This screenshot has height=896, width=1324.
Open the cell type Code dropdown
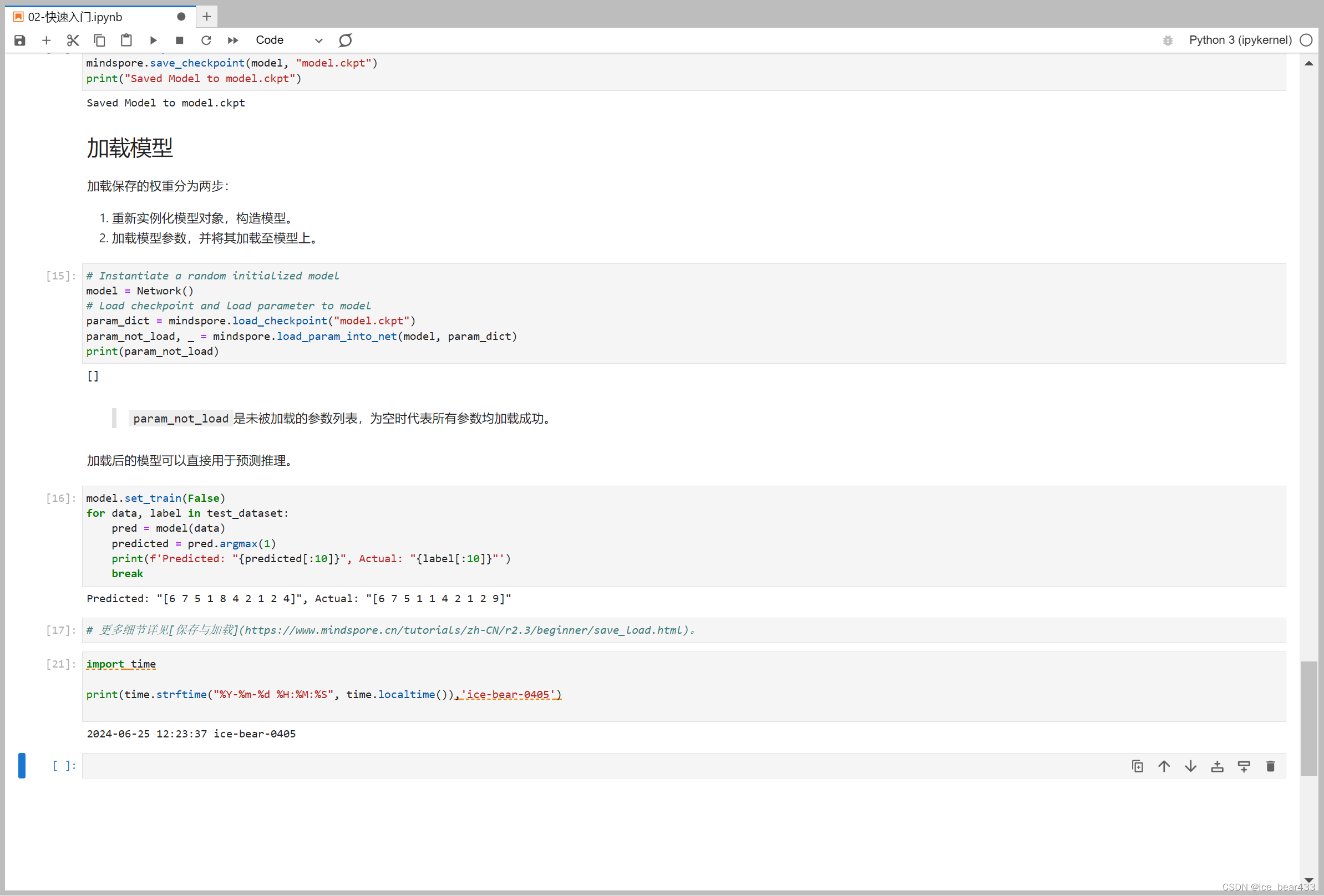click(289, 40)
